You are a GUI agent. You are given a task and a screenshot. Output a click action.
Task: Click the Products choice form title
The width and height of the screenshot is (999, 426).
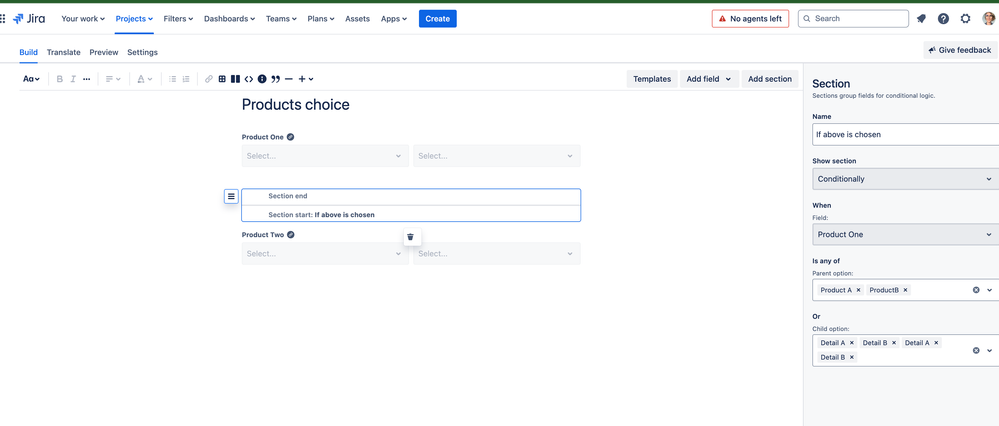coord(296,104)
